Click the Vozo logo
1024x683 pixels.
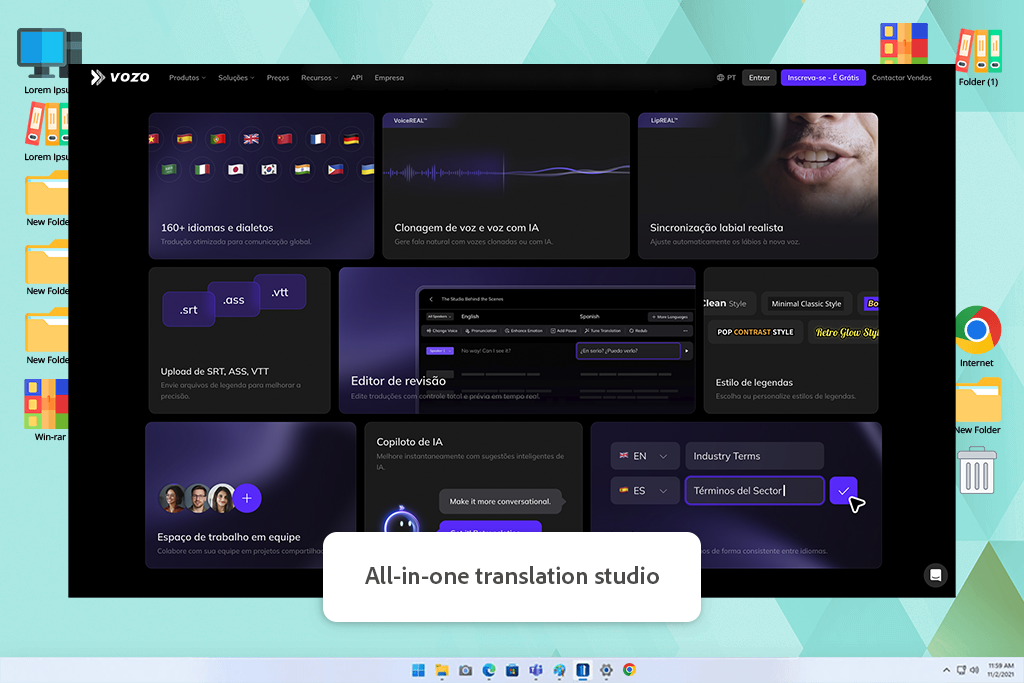[120, 77]
